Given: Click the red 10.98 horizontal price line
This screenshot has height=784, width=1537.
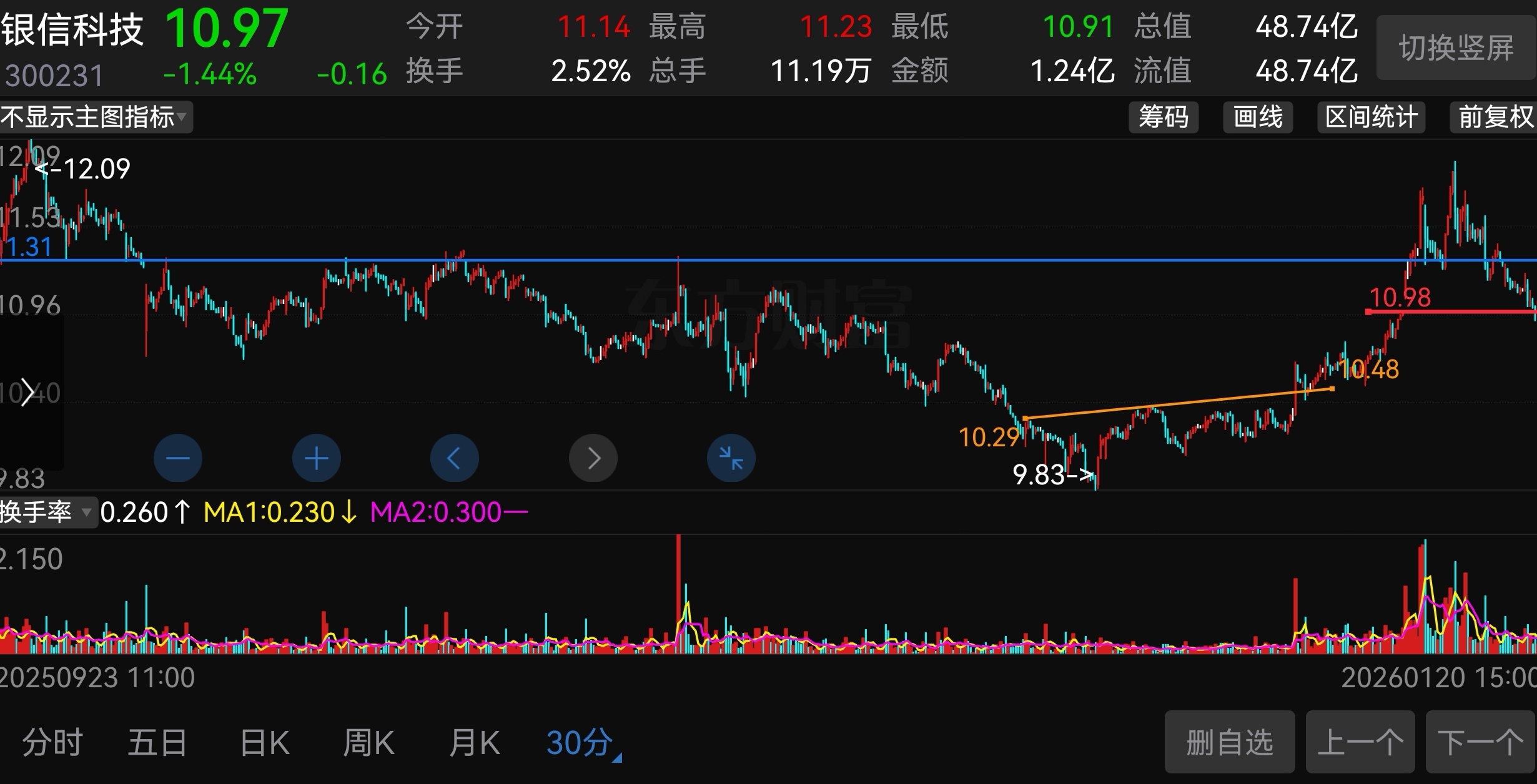Looking at the screenshot, I should pyautogui.click(x=1449, y=311).
